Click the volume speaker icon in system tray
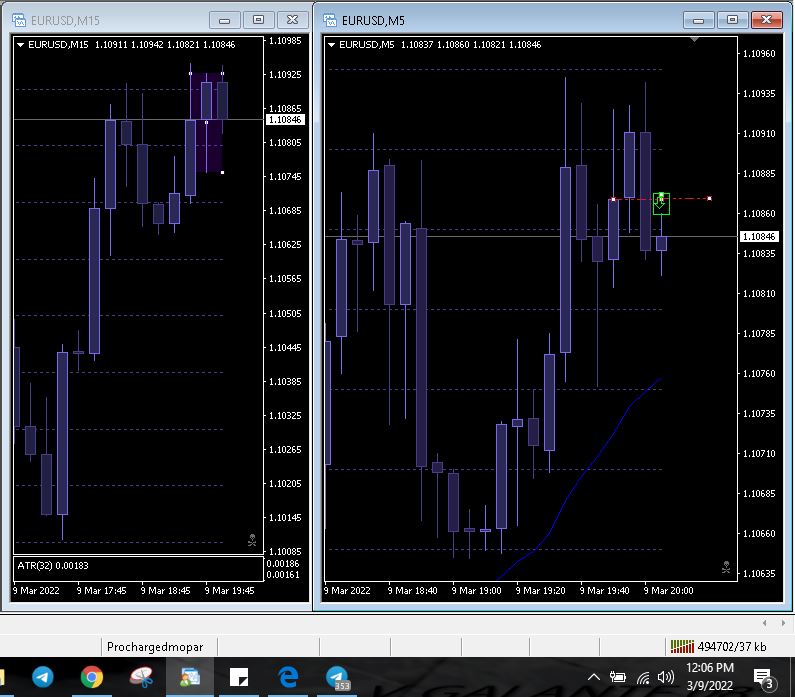 pyautogui.click(x=665, y=677)
